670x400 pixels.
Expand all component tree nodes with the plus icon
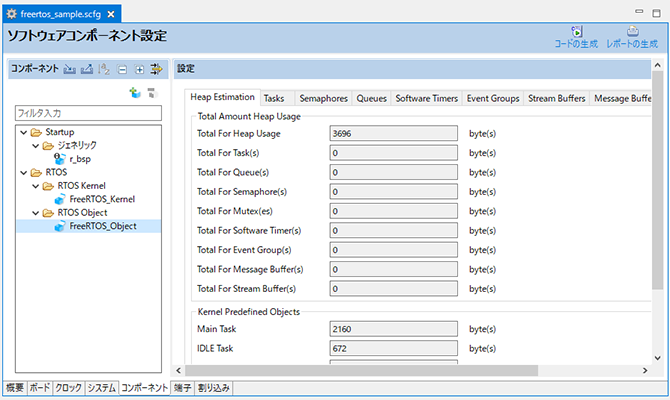pyautogui.click(x=139, y=69)
